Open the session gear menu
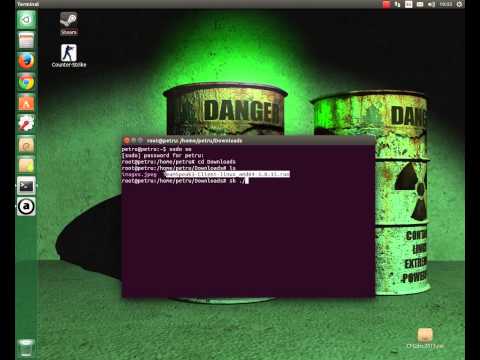Viewport: 480px width, 360px height. (459, 4)
